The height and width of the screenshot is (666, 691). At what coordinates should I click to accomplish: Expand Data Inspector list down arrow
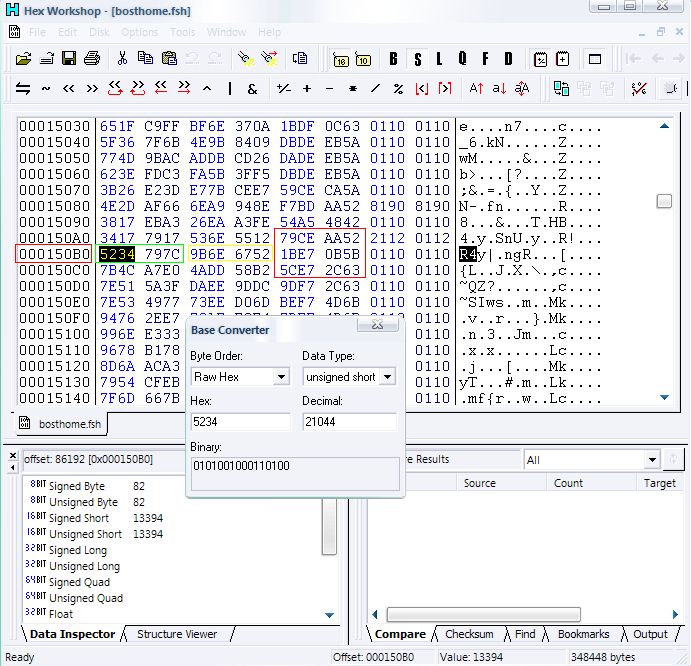(329, 615)
